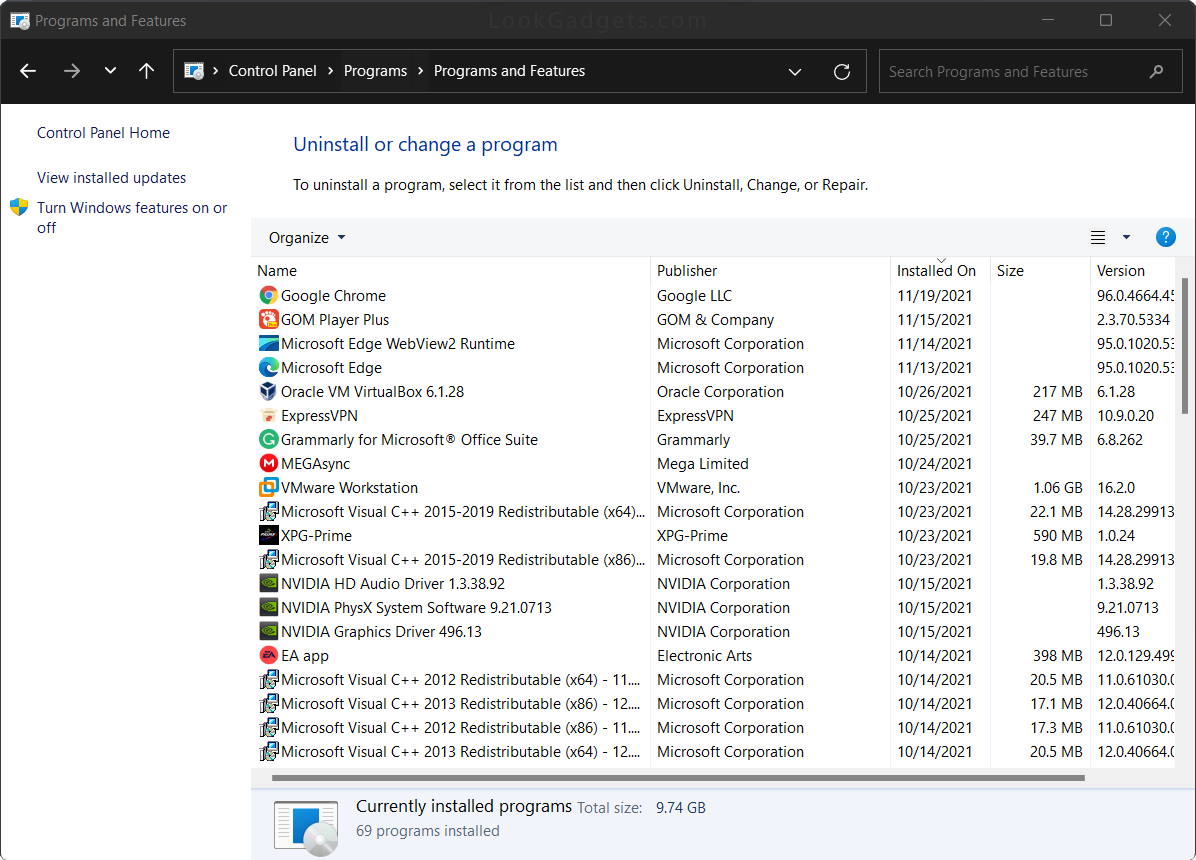Click the EA app icon
This screenshot has height=860, width=1196.
click(x=268, y=655)
